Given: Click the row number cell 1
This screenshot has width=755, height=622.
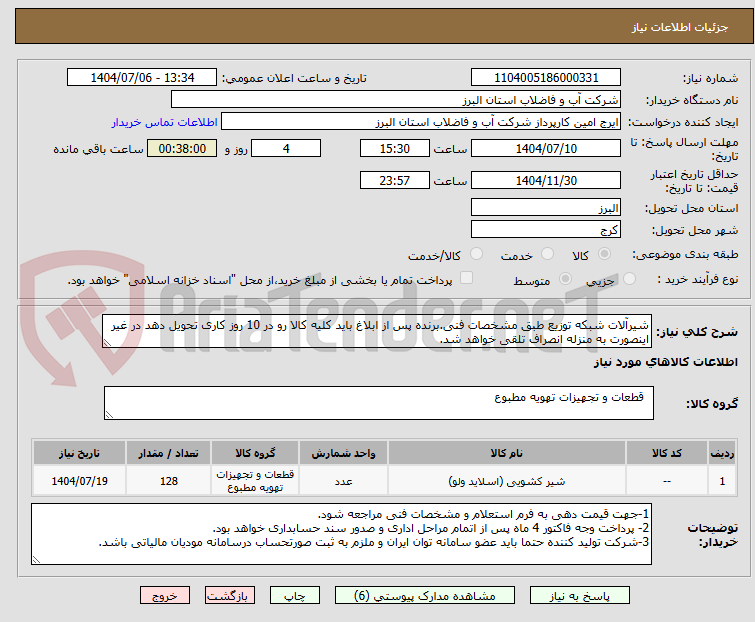Looking at the screenshot, I should (722, 480).
